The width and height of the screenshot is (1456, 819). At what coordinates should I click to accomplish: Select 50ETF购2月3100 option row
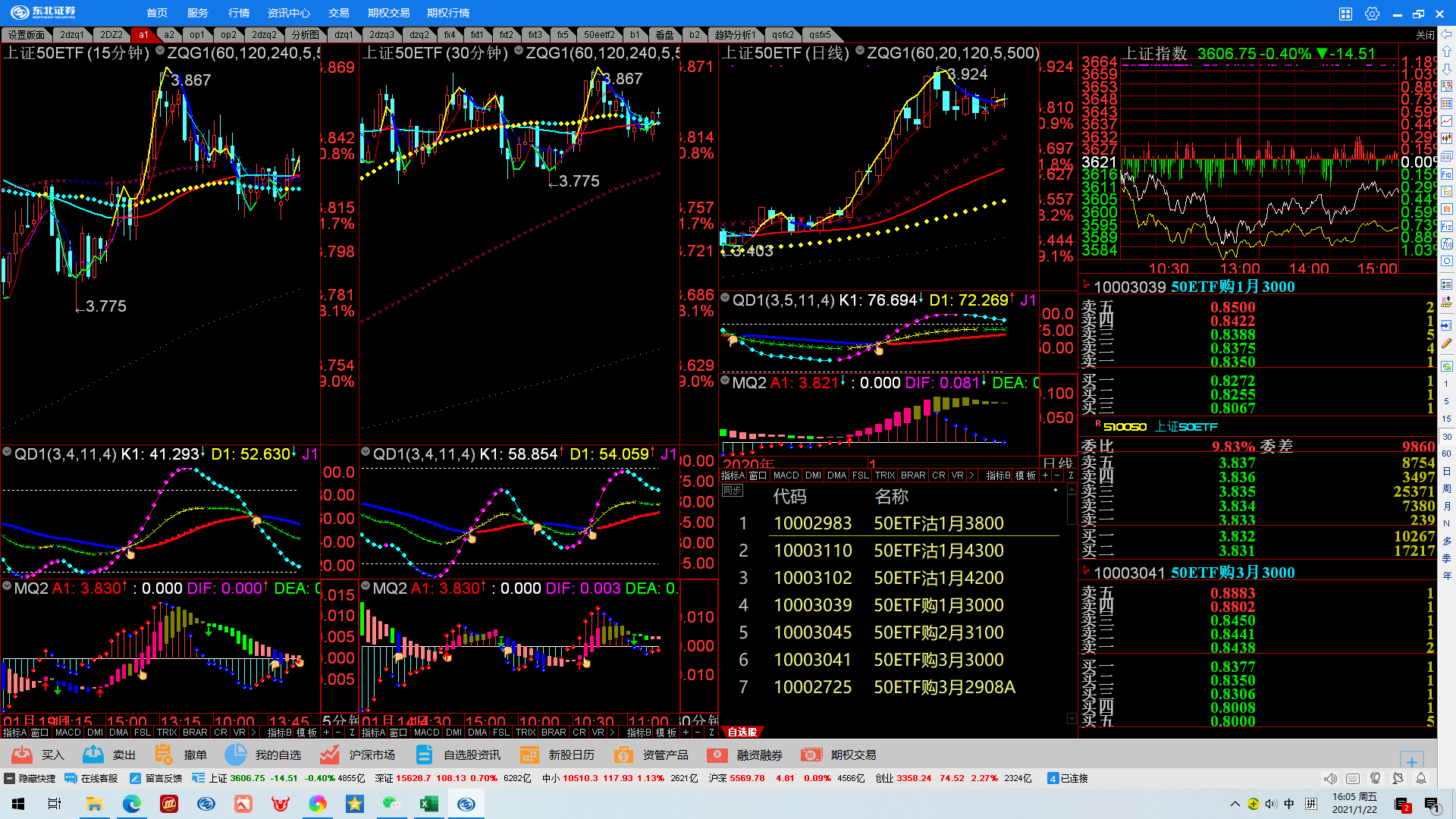click(938, 632)
